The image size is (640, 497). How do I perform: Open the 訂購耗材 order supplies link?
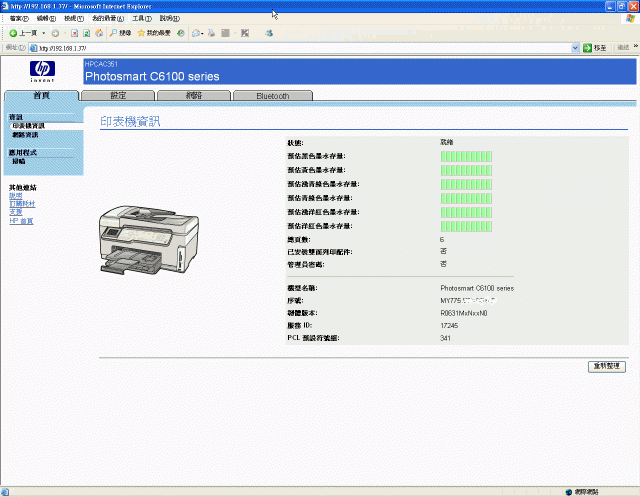22,204
